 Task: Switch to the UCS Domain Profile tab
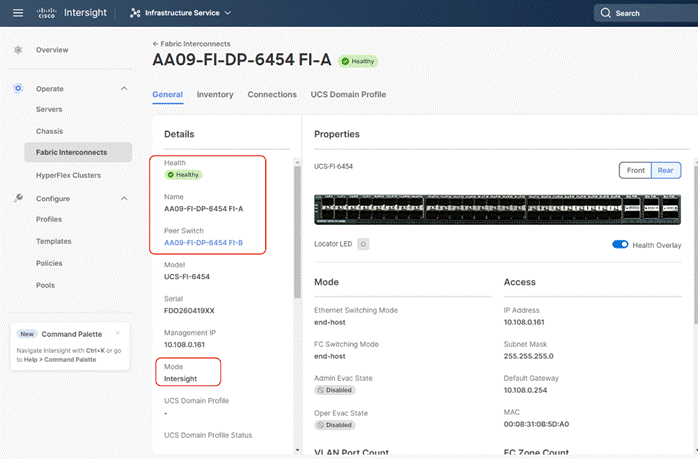[x=348, y=94]
